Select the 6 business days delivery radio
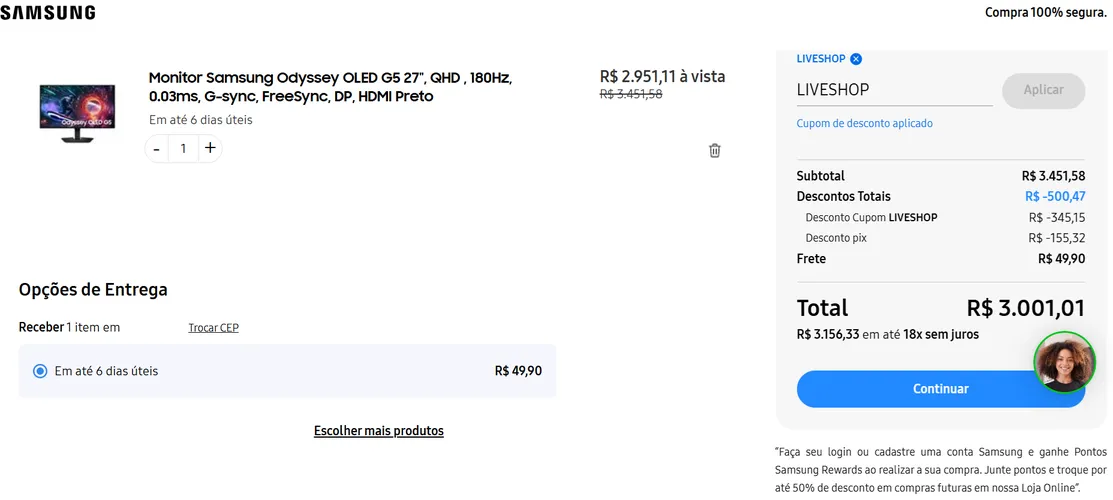The image size is (1113, 500). click(40, 371)
